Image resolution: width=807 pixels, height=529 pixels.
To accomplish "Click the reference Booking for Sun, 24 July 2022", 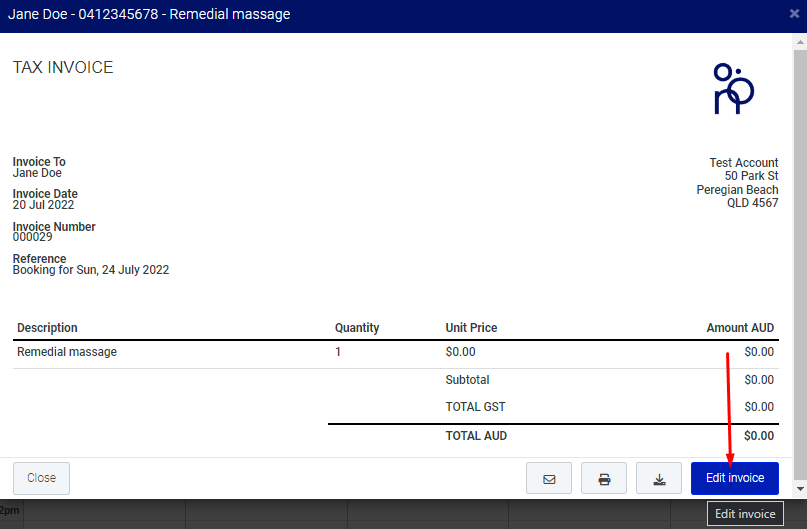I will [91, 270].
